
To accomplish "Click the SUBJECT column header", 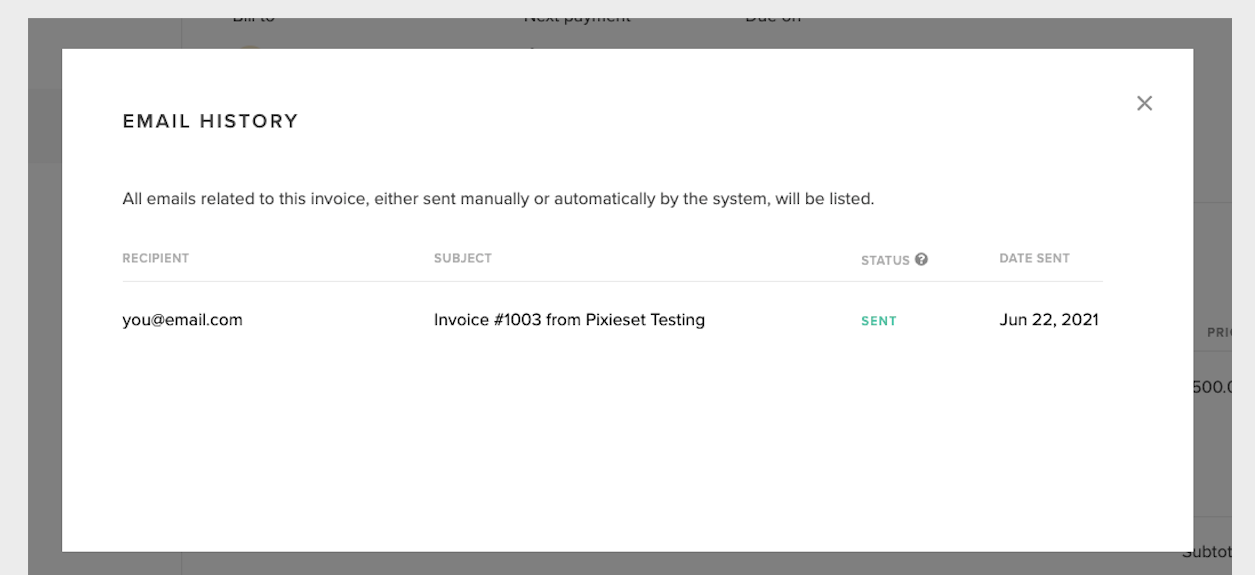I will 462,258.
